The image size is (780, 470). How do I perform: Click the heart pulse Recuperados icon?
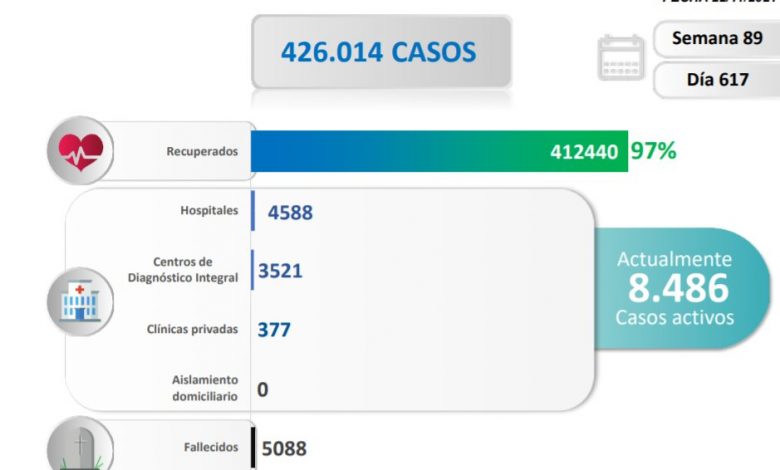80,152
